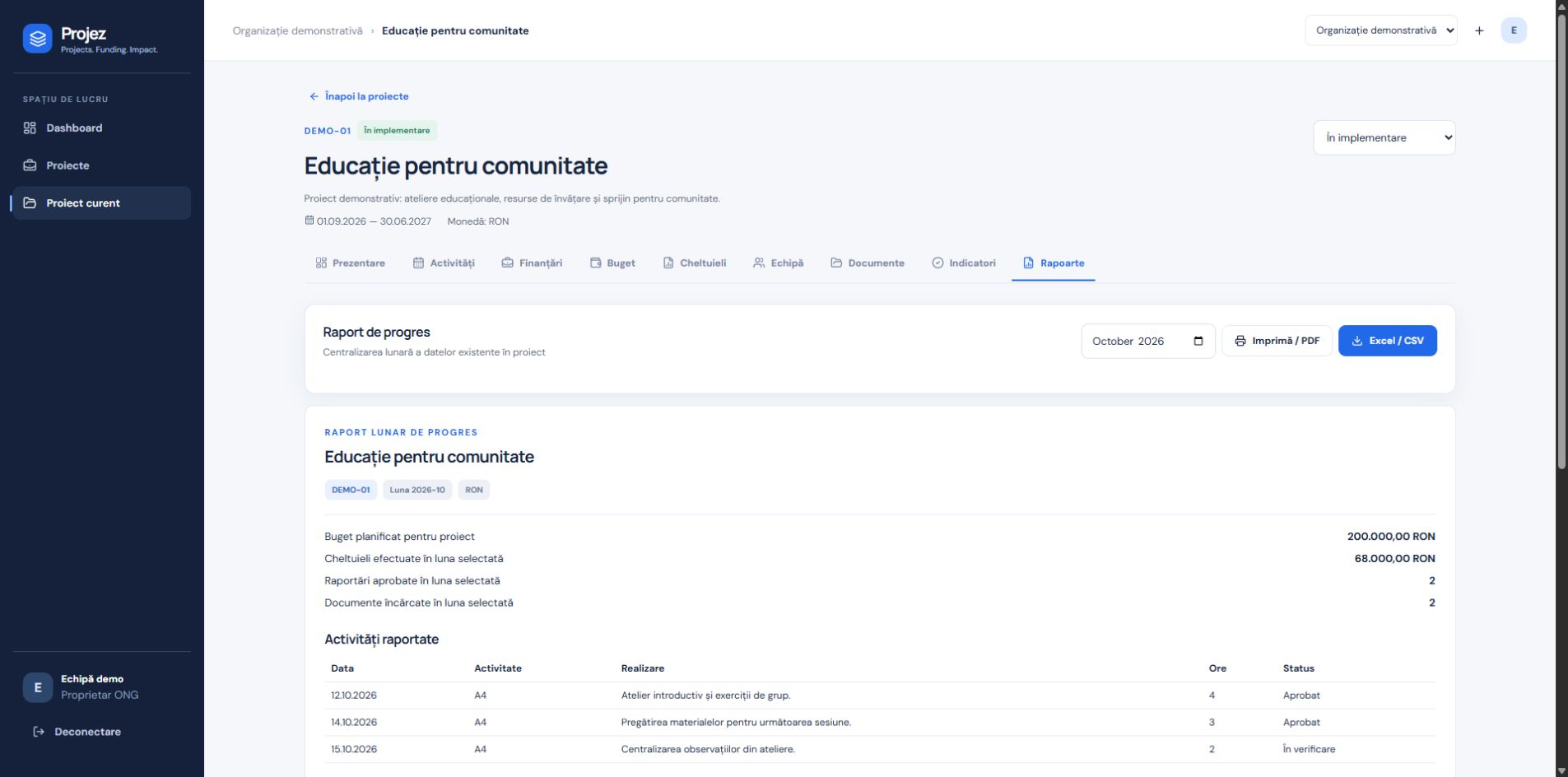Click the Pregătirea materialelor pentru următoarea sesiune text
Viewport: 1568px width, 777px height.
click(736, 723)
